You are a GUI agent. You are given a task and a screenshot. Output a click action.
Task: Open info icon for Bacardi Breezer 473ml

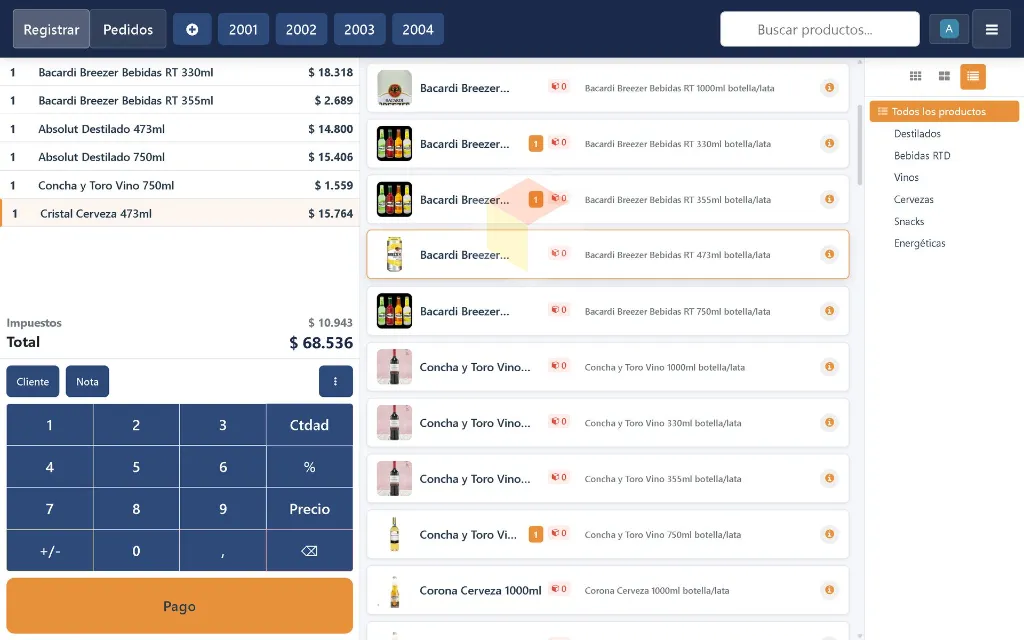coord(829,254)
